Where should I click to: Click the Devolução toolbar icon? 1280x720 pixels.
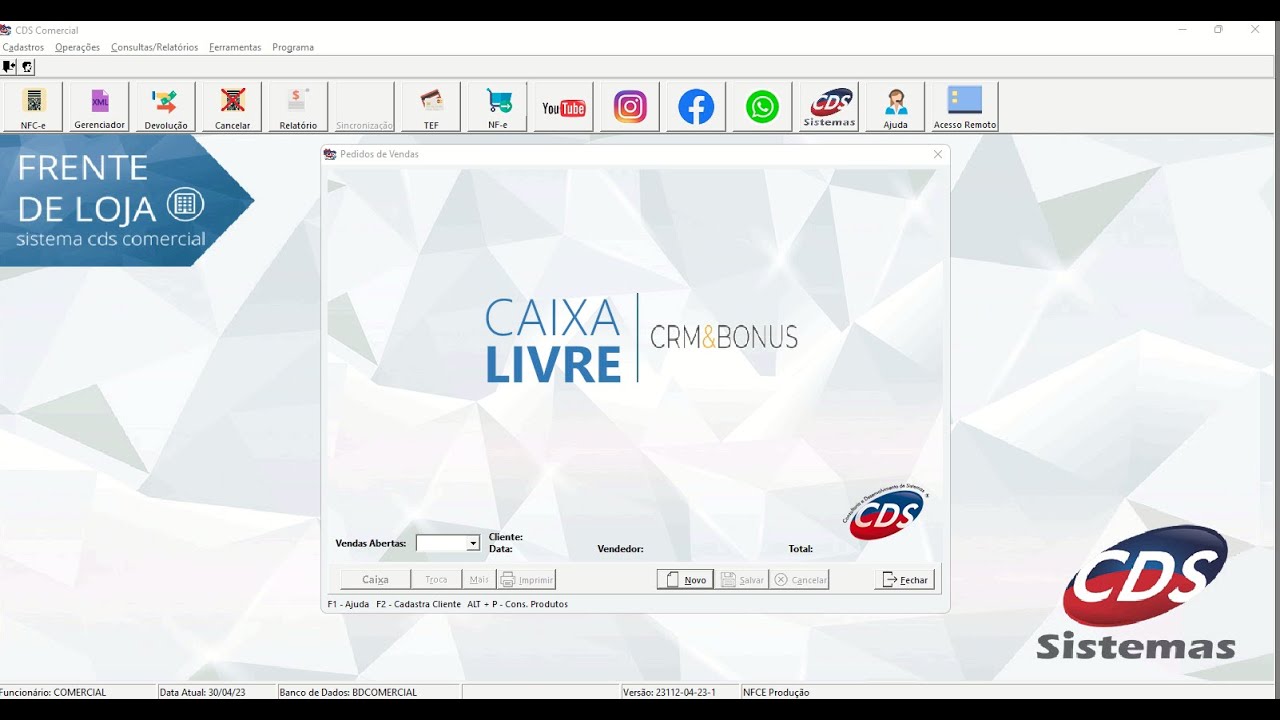click(x=166, y=107)
